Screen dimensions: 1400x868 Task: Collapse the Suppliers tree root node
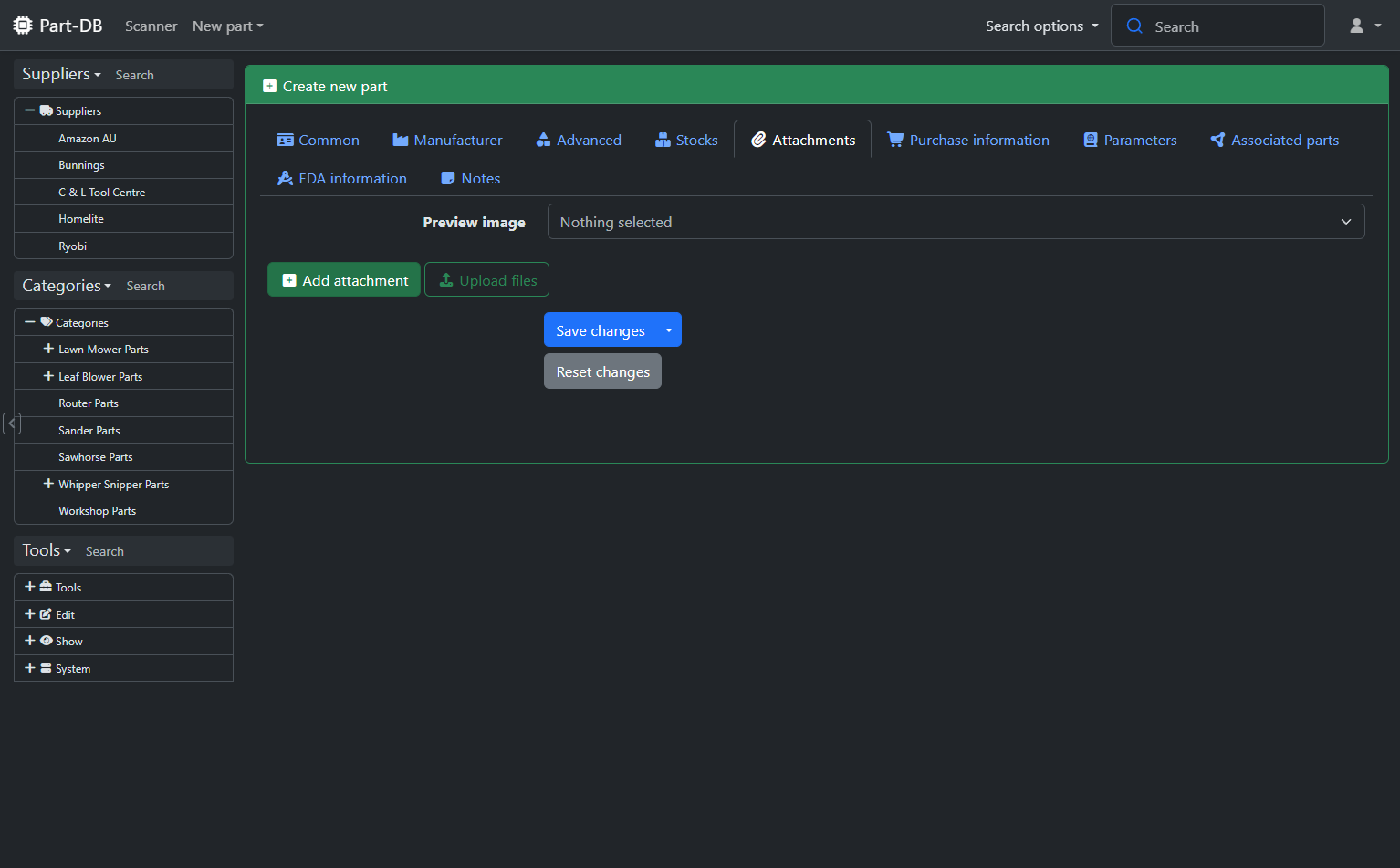[x=30, y=110]
